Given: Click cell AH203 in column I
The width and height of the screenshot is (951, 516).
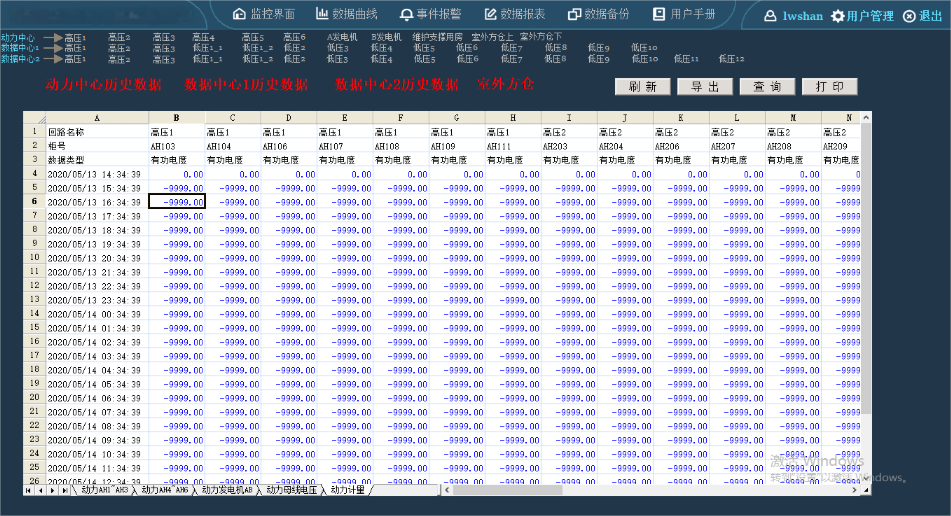Looking at the screenshot, I should (x=569, y=146).
